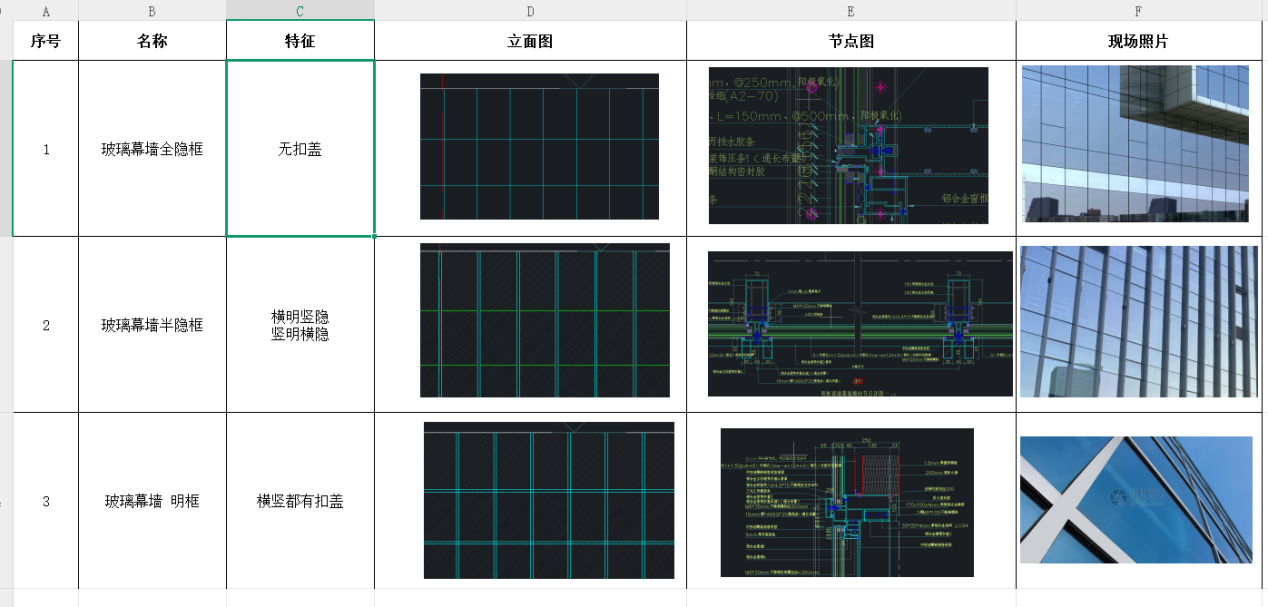
Task: Click the 序号 header cell
Action: coord(45,41)
